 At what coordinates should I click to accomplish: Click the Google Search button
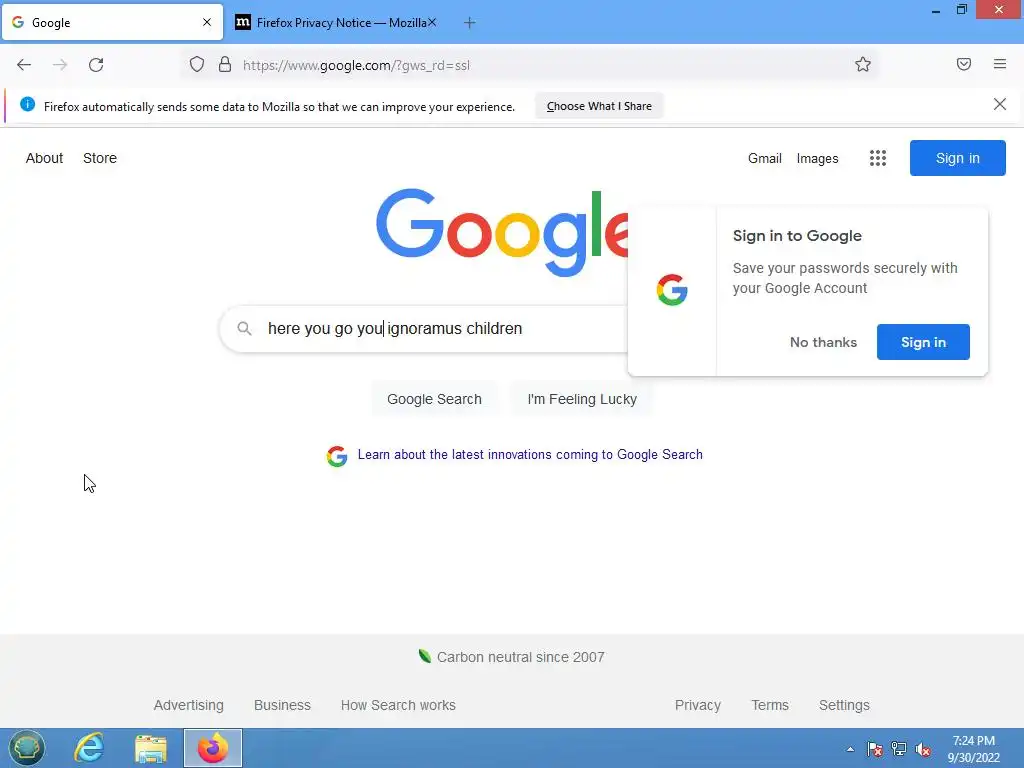pos(434,399)
